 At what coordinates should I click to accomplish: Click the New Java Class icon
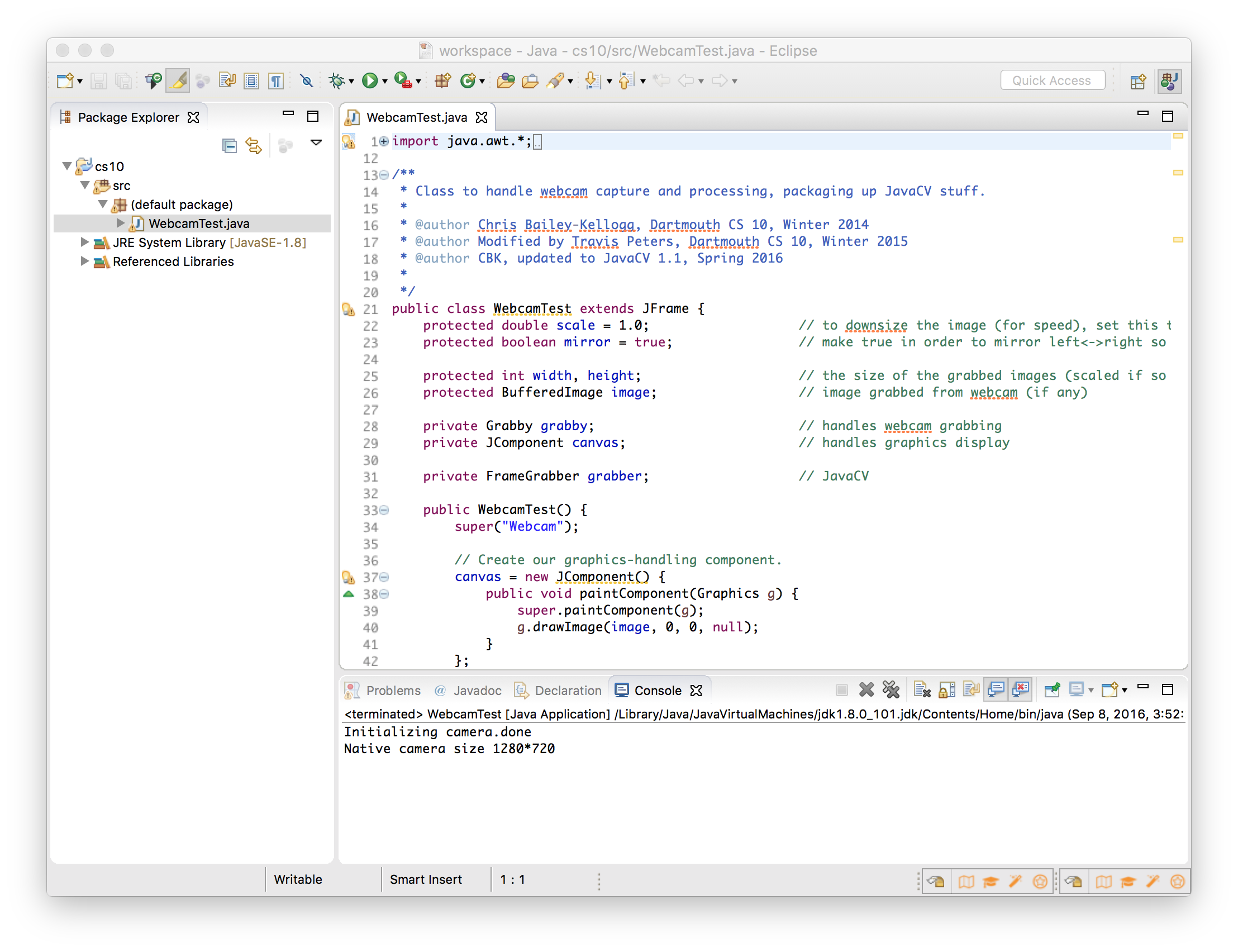pos(468,81)
